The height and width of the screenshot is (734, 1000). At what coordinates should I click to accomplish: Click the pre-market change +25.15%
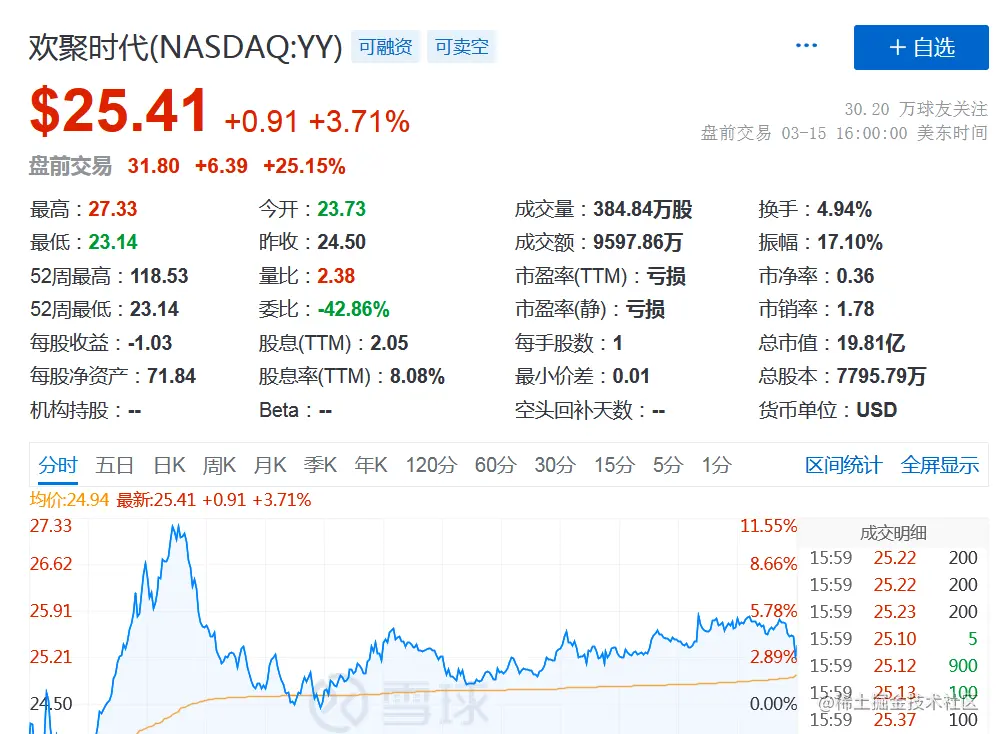point(304,166)
